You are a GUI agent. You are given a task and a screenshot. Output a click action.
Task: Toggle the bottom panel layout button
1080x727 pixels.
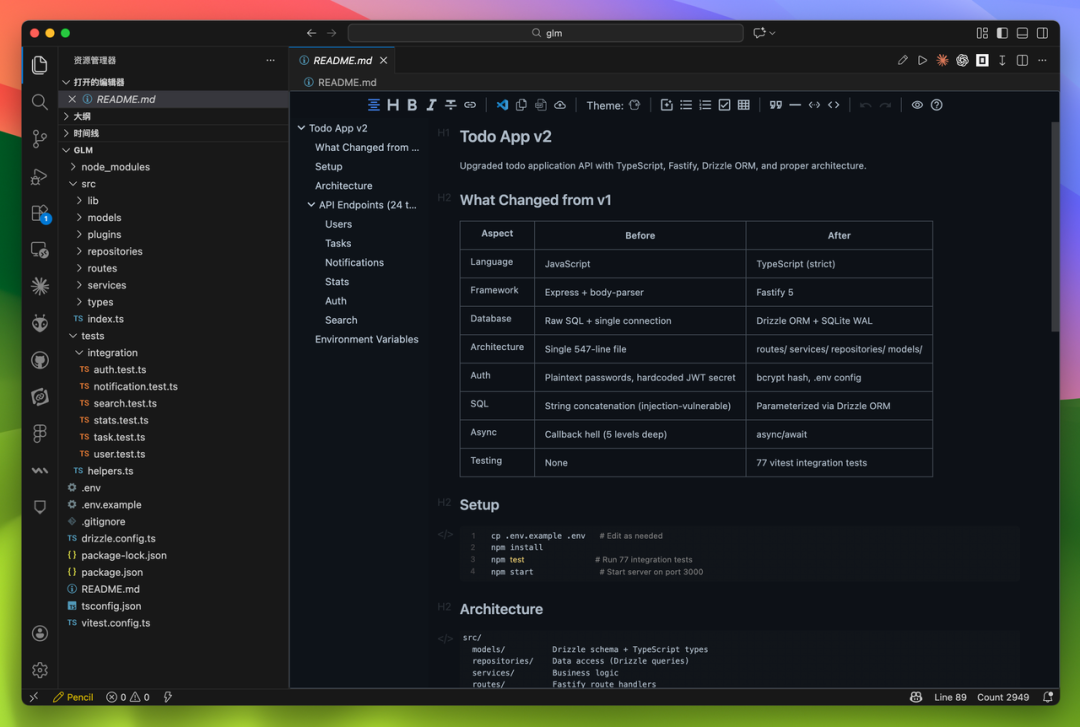pos(1022,33)
